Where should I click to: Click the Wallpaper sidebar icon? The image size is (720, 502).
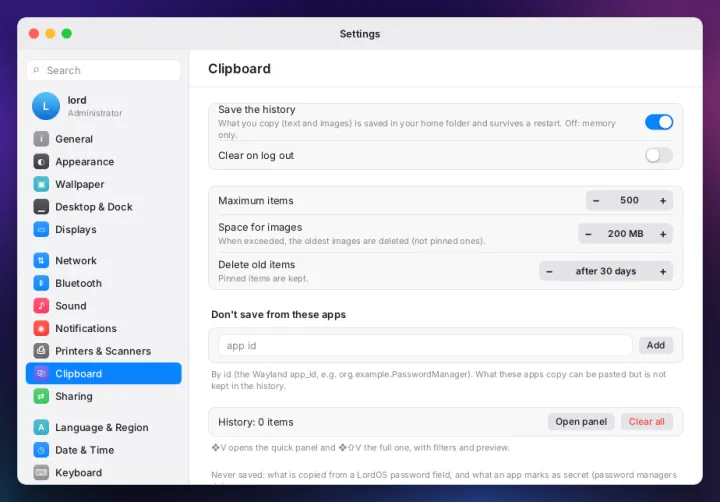[41, 184]
